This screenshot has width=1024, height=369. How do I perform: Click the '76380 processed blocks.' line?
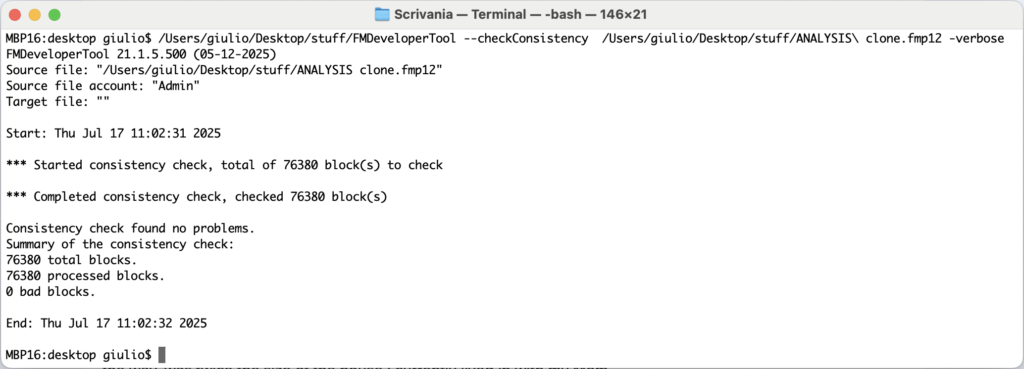[85, 276]
